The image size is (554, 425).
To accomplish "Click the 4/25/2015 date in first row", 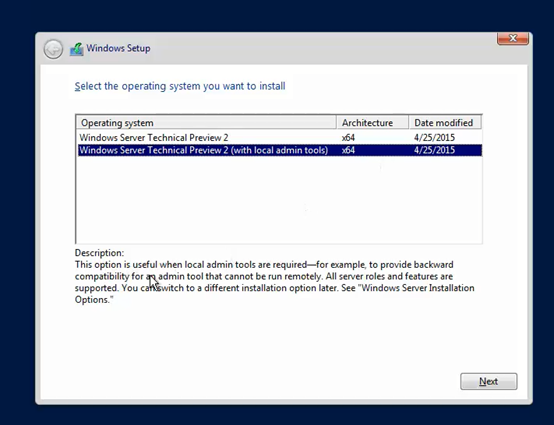I will click(x=434, y=137).
